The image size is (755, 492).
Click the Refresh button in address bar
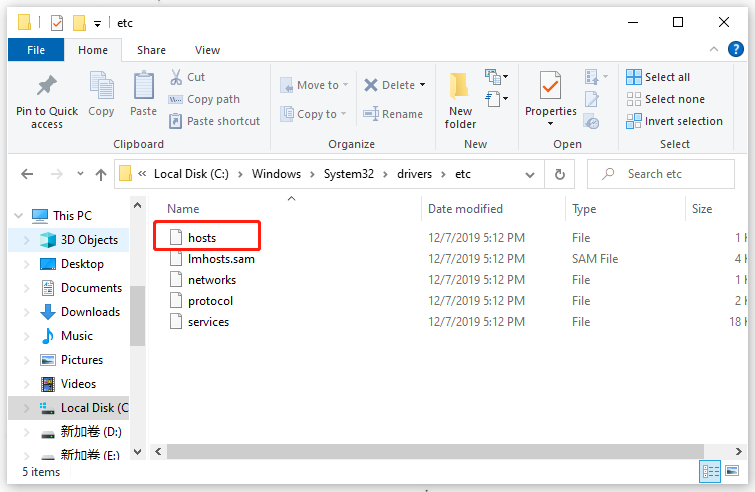point(560,174)
